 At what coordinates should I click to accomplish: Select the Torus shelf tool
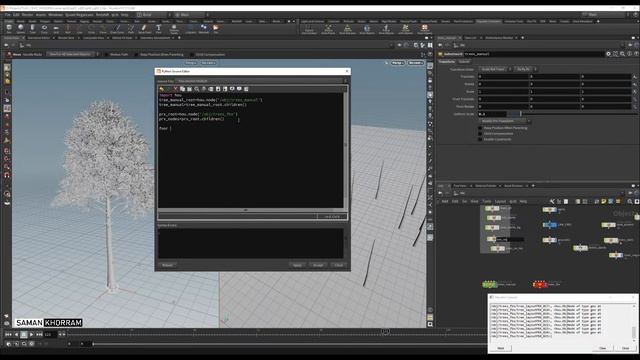coord(44,29)
